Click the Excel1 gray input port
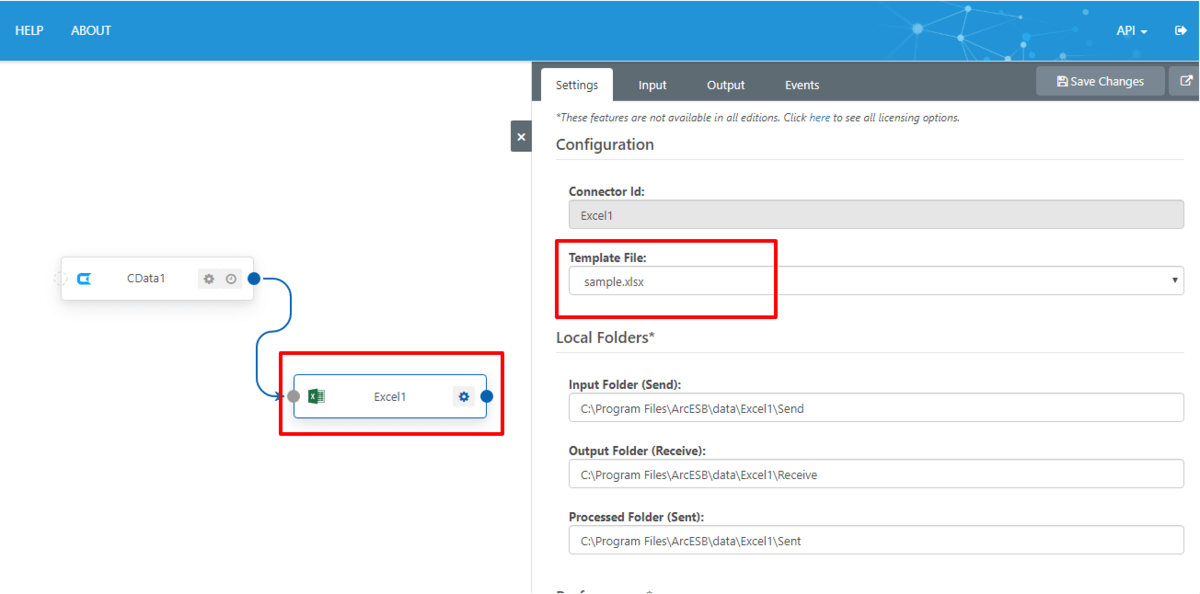Viewport: 1200px width, 594px height. [x=293, y=396]
